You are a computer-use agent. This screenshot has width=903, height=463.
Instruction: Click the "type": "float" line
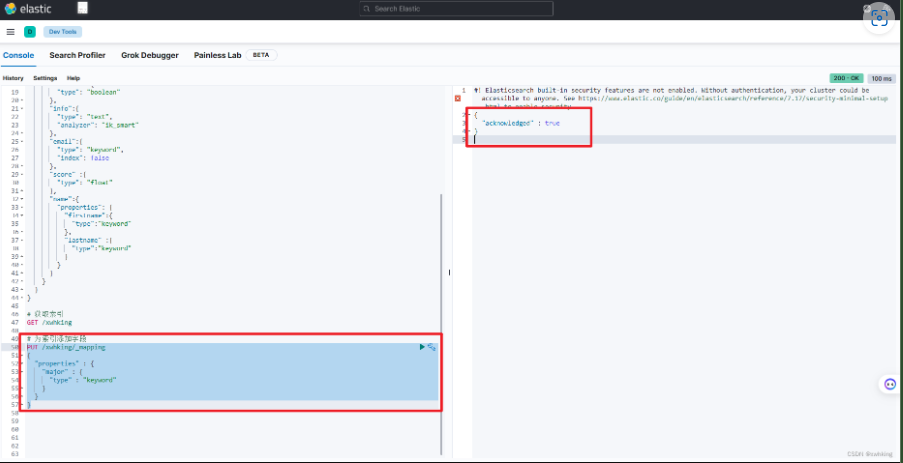(85, 183)
